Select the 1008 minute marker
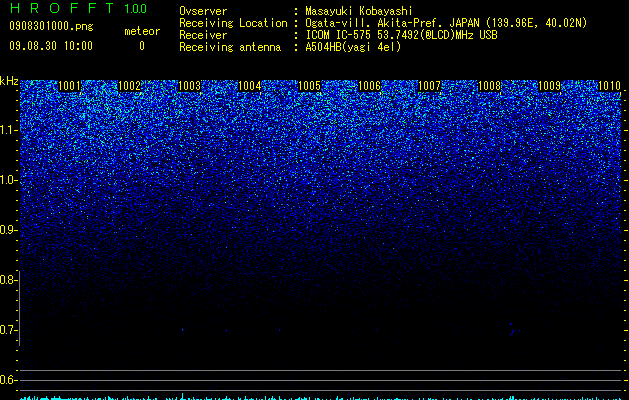Image resolution: width=629 pixels, height=400 pixels. [x=490, y=86]
